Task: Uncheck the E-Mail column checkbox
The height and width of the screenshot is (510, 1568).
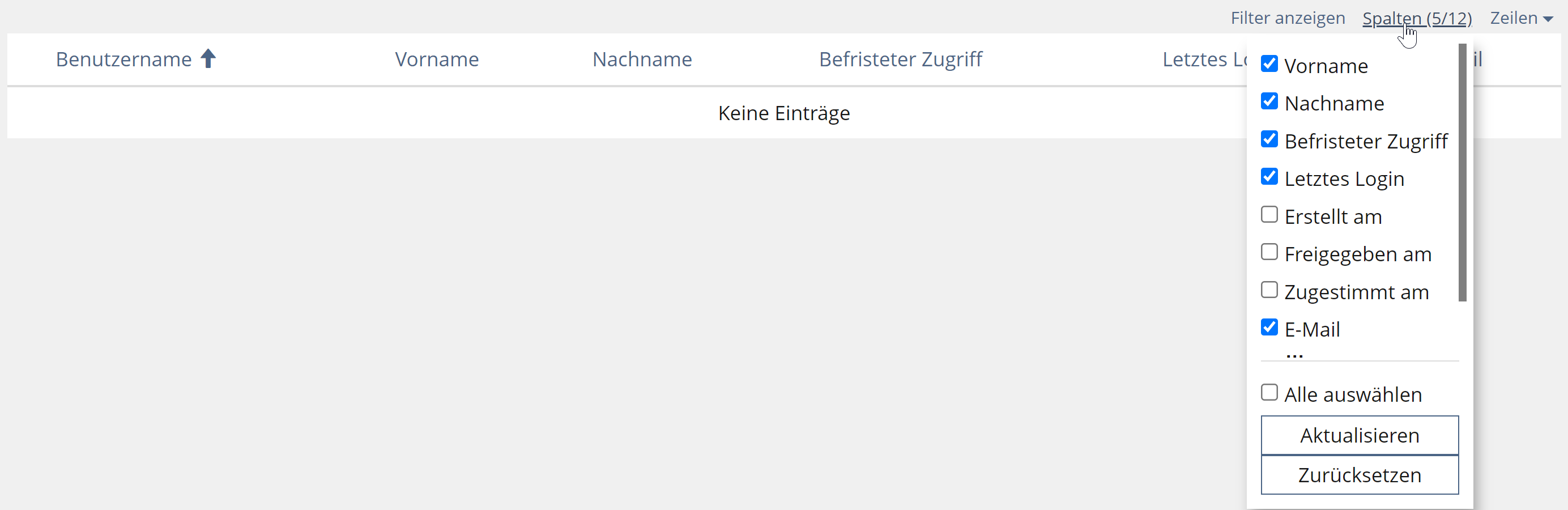Action: pos(1269,328)
